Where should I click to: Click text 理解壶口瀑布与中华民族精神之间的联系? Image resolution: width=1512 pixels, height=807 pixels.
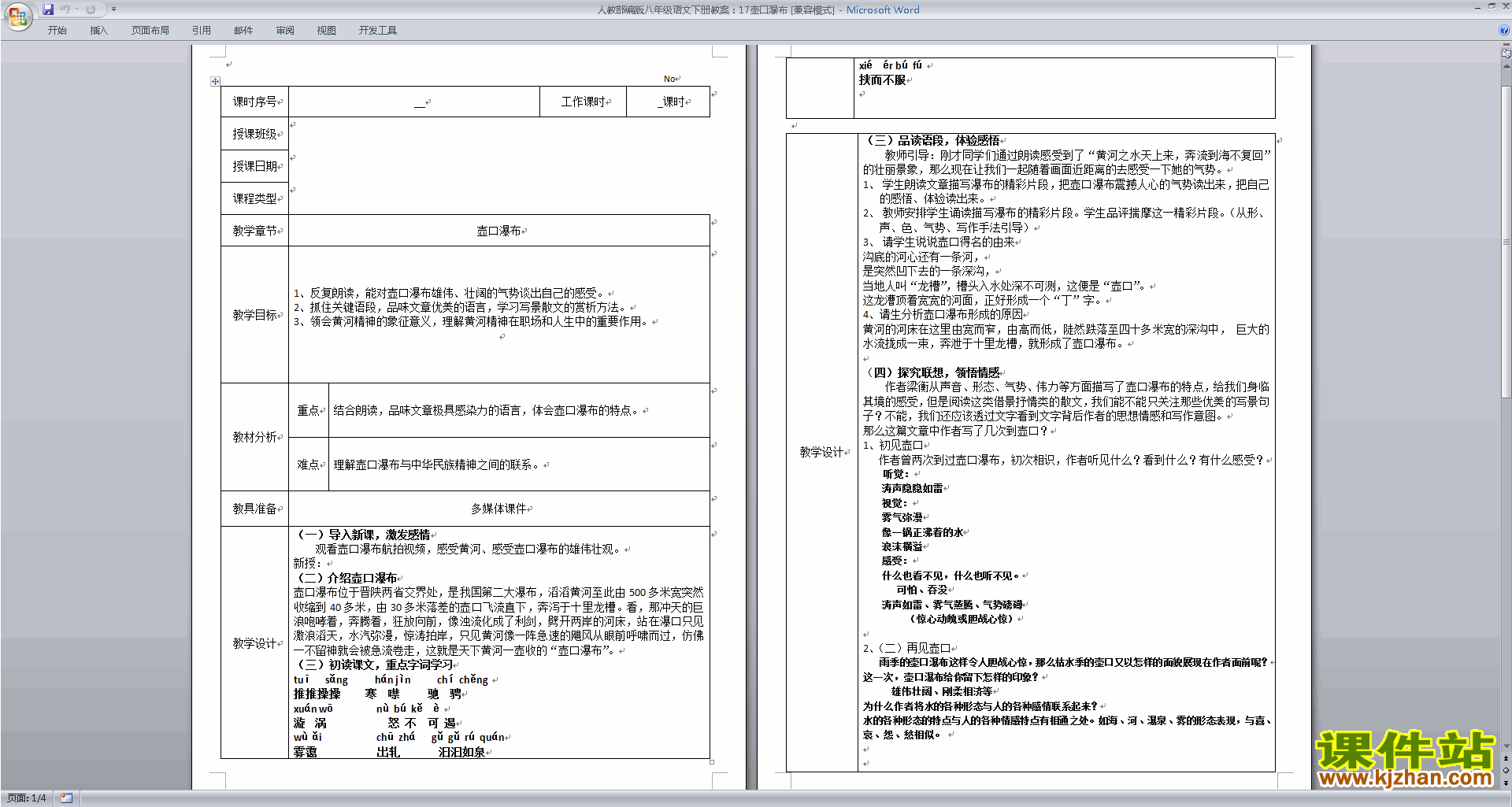pos(437,465)
